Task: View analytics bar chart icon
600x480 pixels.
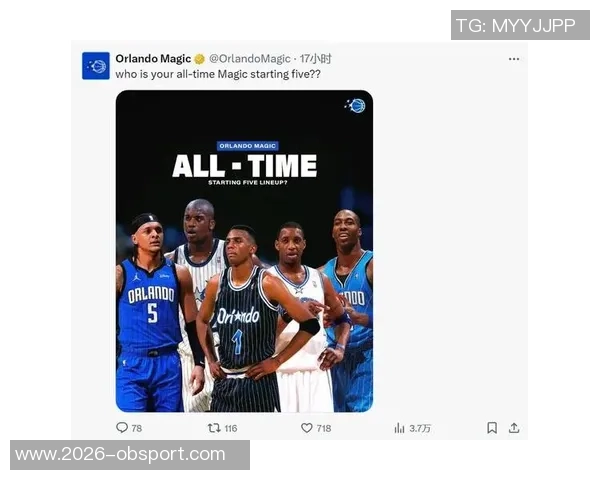Action: [x=399, y=428]
